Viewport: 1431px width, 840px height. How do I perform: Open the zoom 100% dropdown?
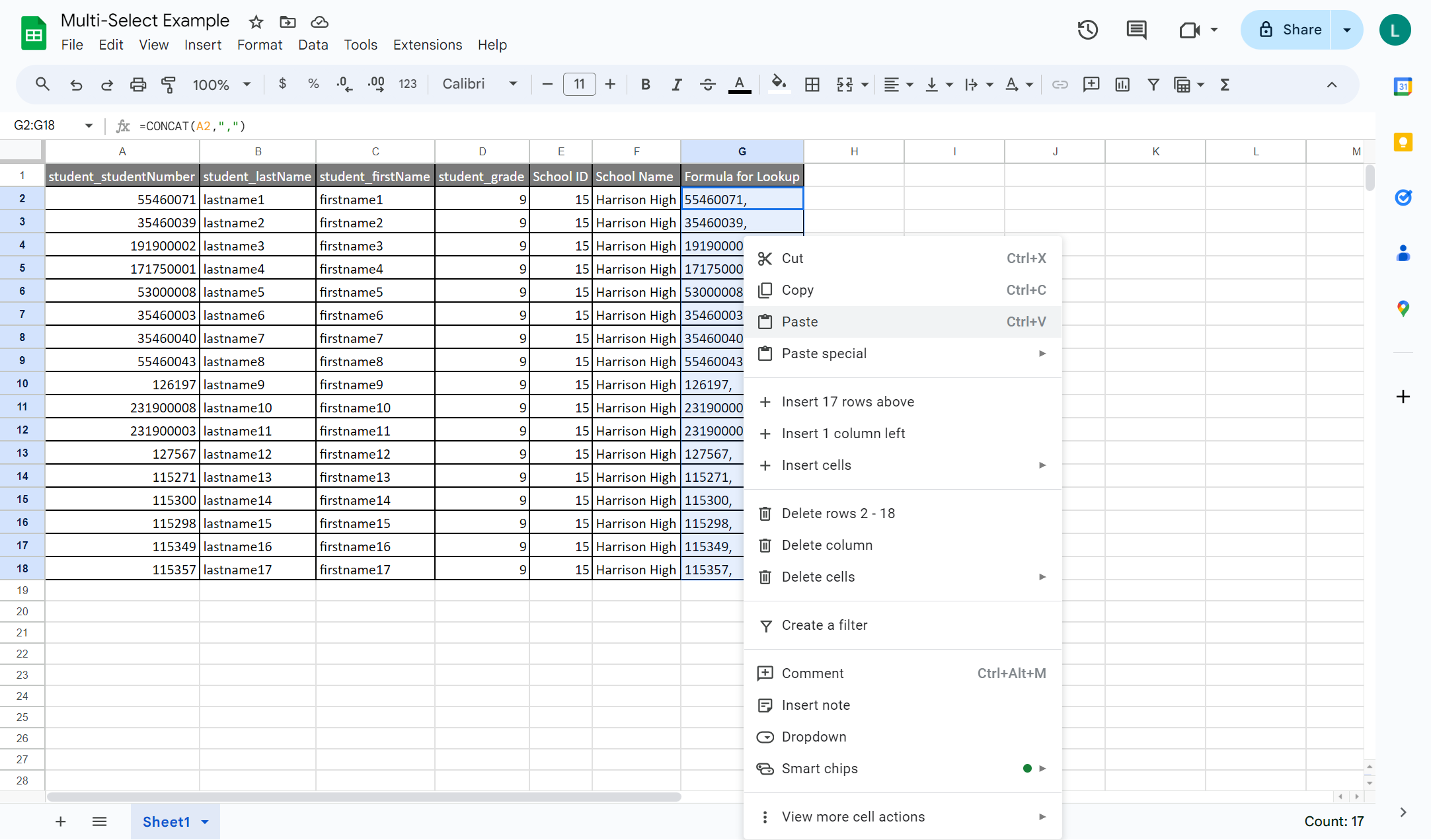(221, 85)
